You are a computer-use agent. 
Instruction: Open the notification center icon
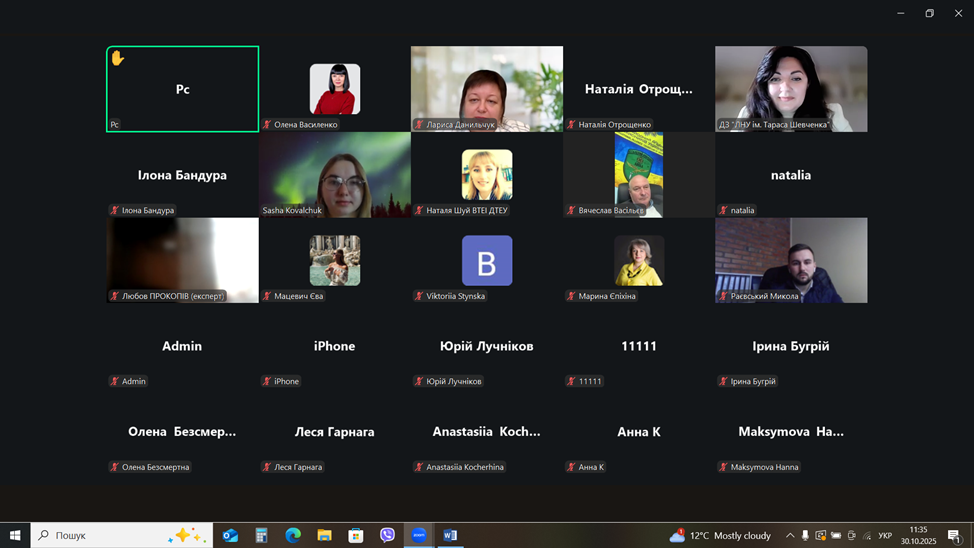click(954, 536)
